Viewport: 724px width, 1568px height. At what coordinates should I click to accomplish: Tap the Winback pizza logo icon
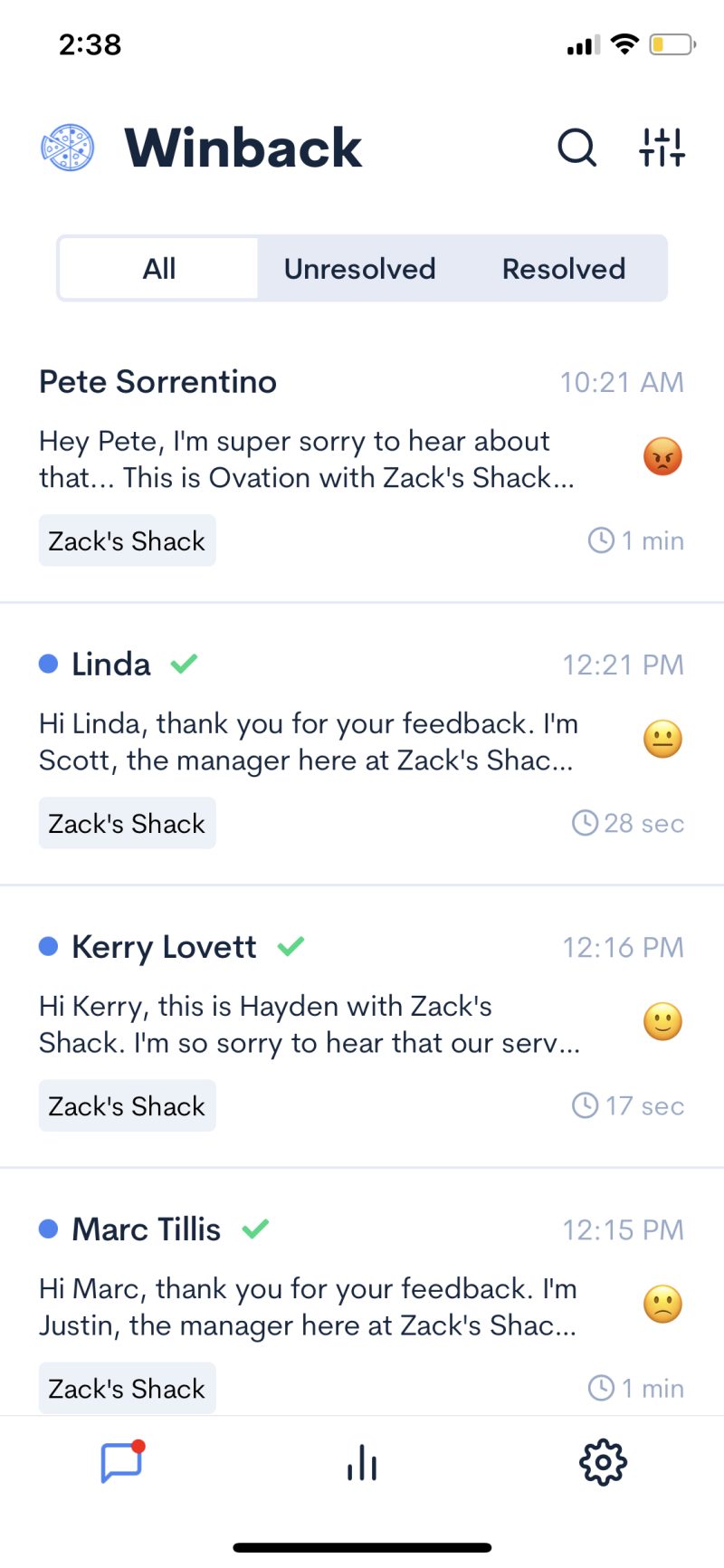68,148
